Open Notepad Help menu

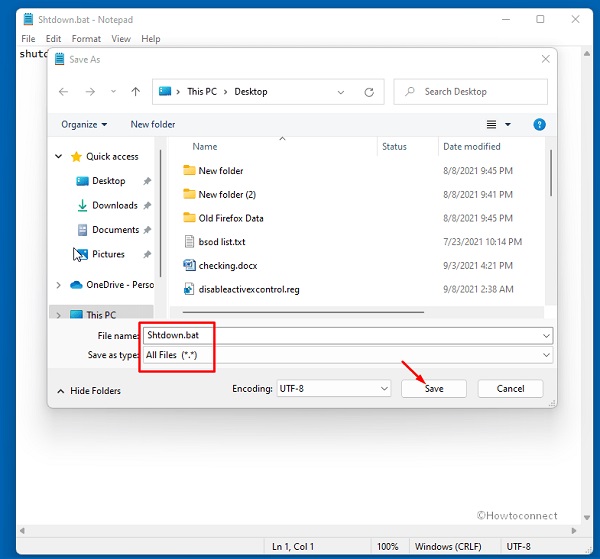click(x=150, y=39)
